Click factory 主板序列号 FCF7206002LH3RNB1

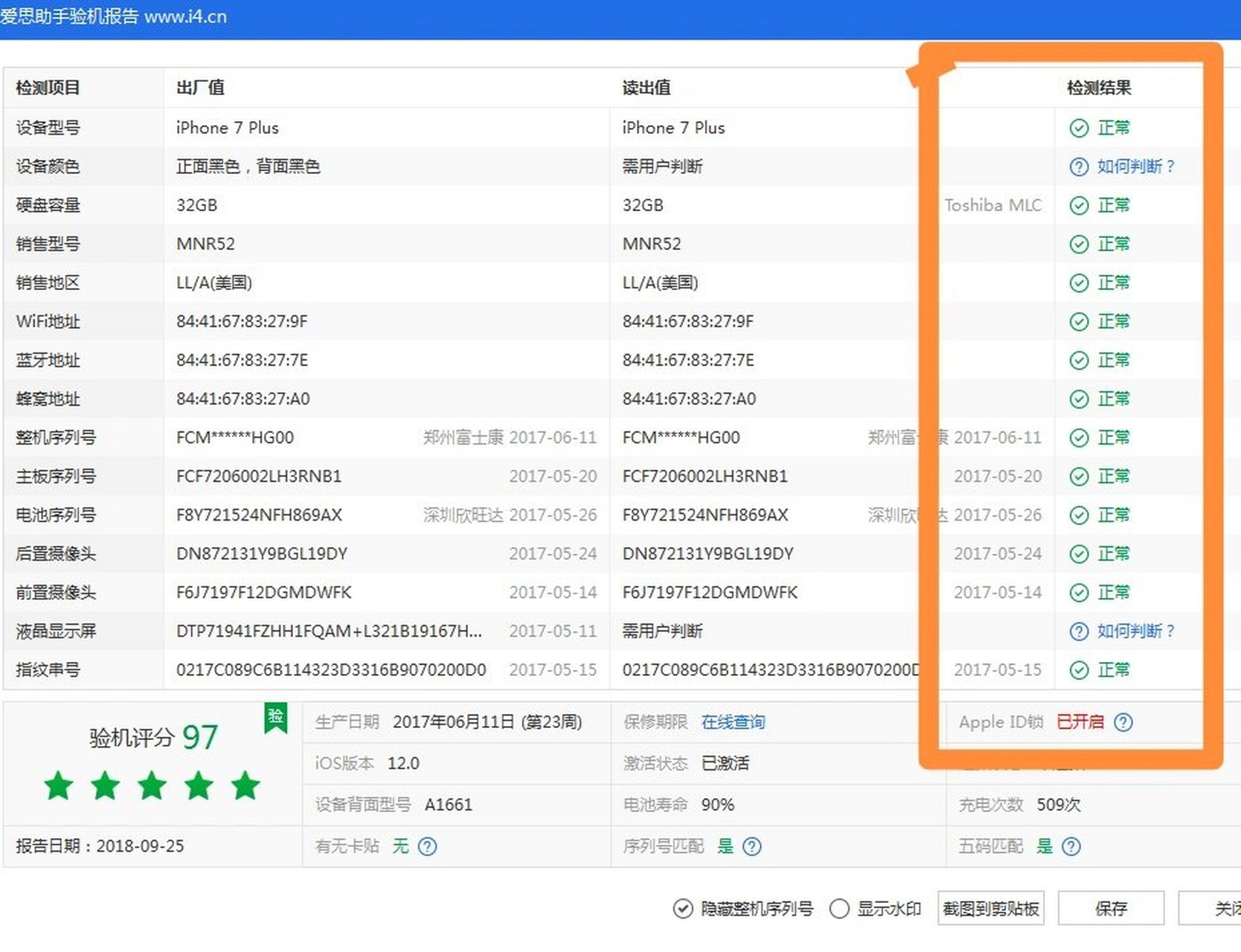(x=259, y=476)
